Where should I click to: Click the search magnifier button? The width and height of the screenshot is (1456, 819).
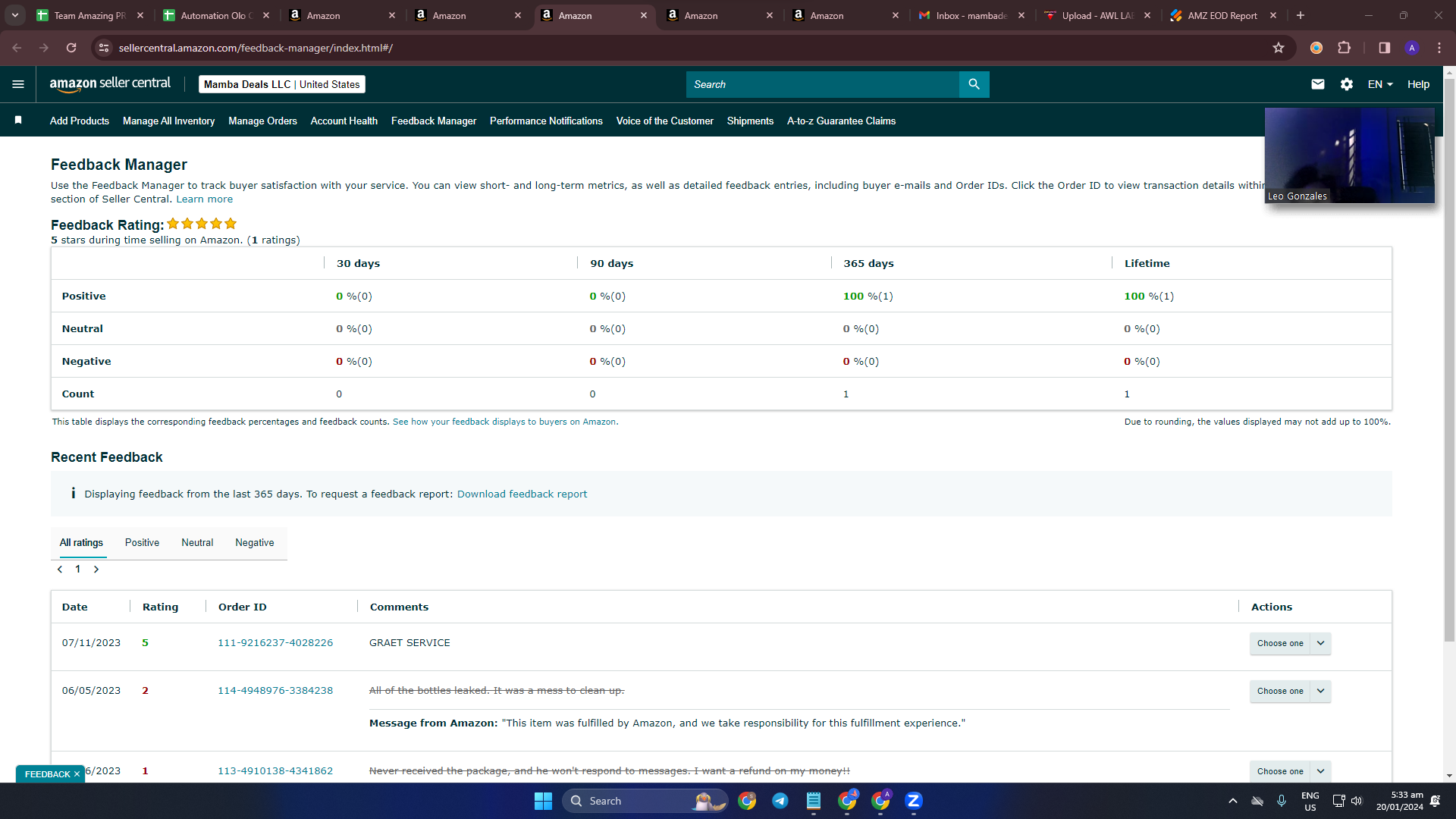pyautogui.click(x=974, y=84)
